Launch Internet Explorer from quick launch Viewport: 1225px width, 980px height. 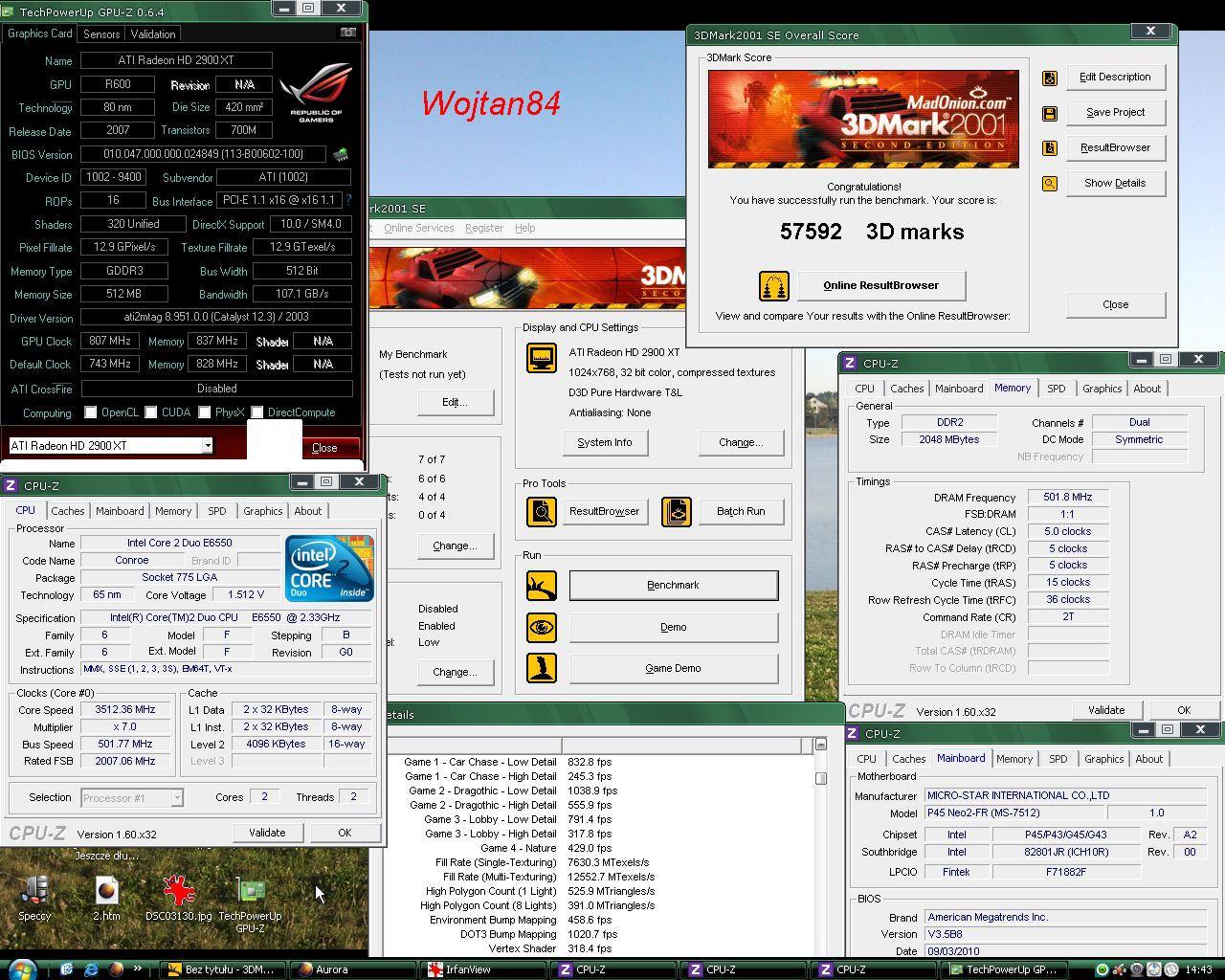pos(92,969)
